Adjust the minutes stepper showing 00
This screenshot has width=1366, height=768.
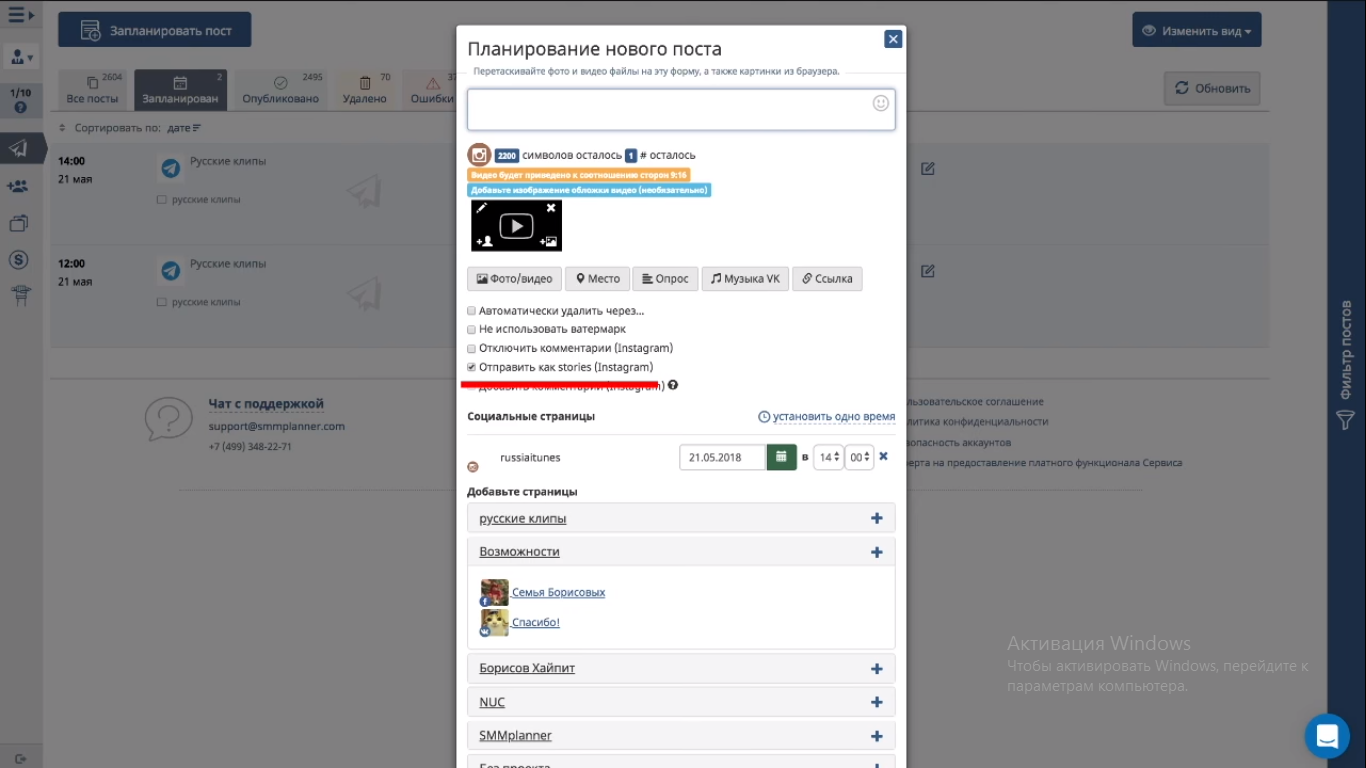click(x=859, y=457)
